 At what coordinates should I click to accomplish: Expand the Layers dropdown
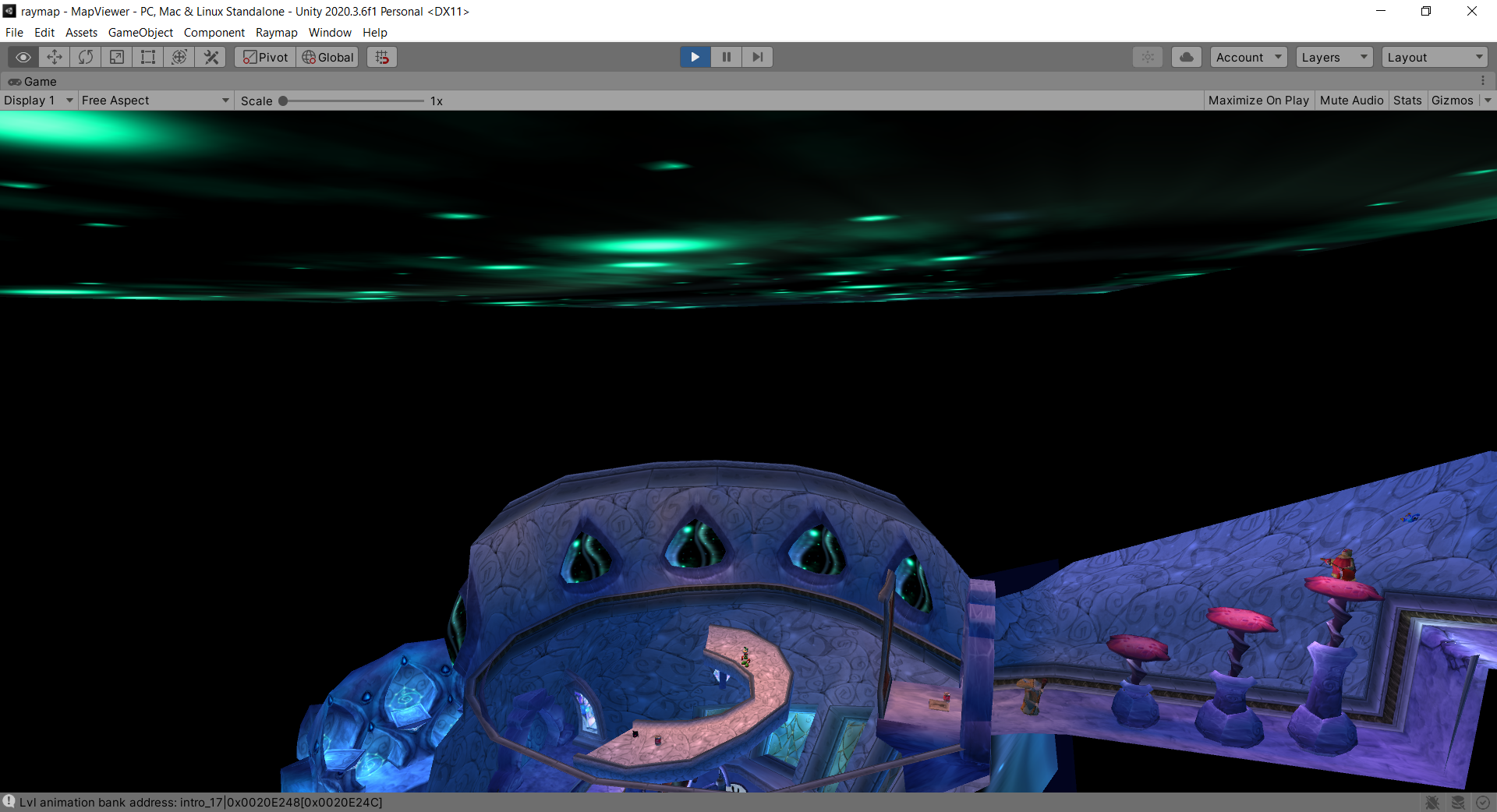pos(1334,57)
